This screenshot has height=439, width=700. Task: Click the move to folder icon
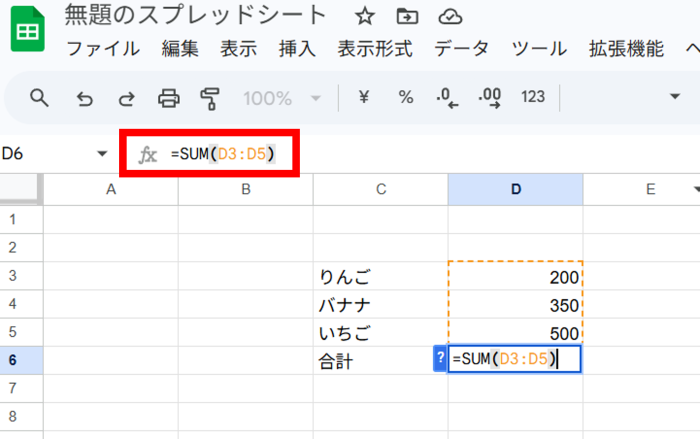coord(406,16)
